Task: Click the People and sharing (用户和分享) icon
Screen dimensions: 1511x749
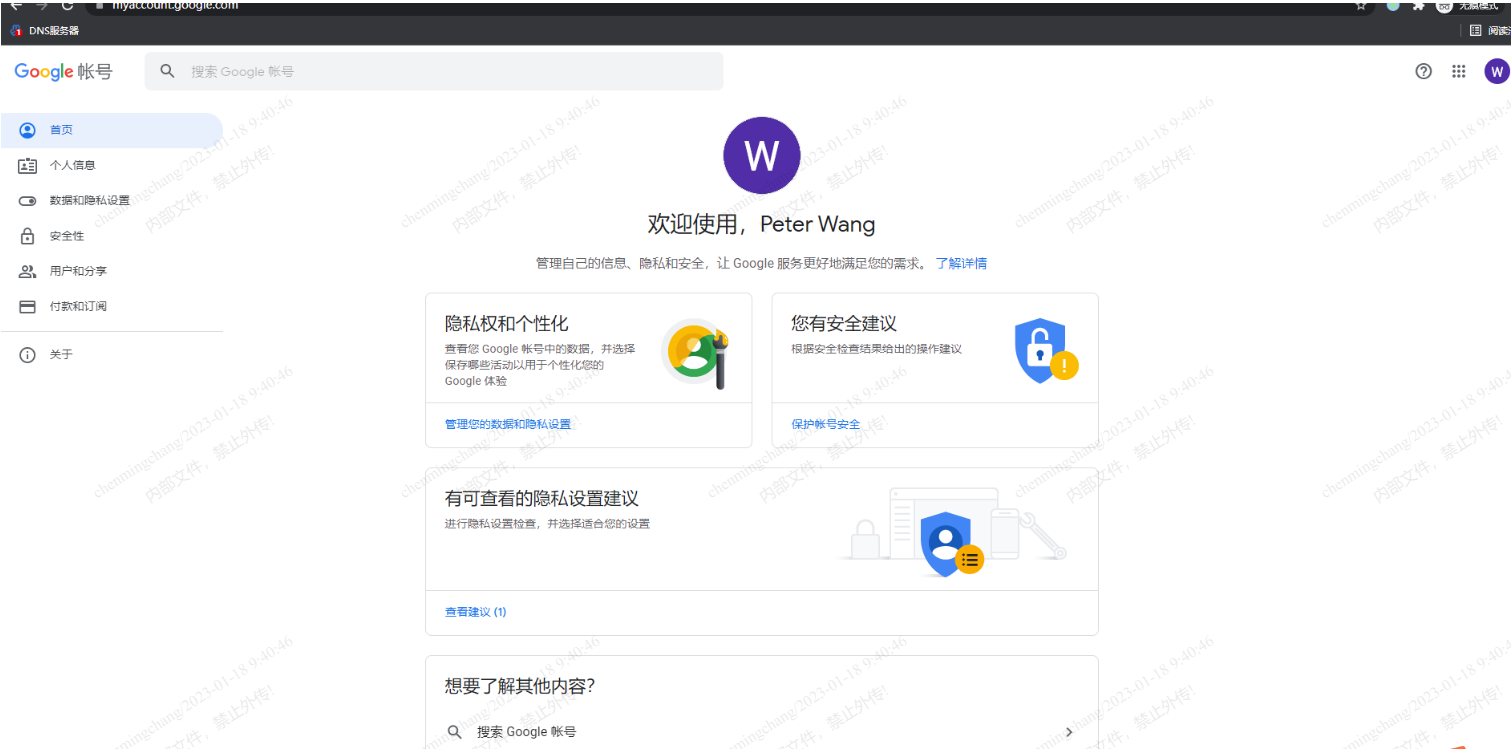Action: [27, 271]
